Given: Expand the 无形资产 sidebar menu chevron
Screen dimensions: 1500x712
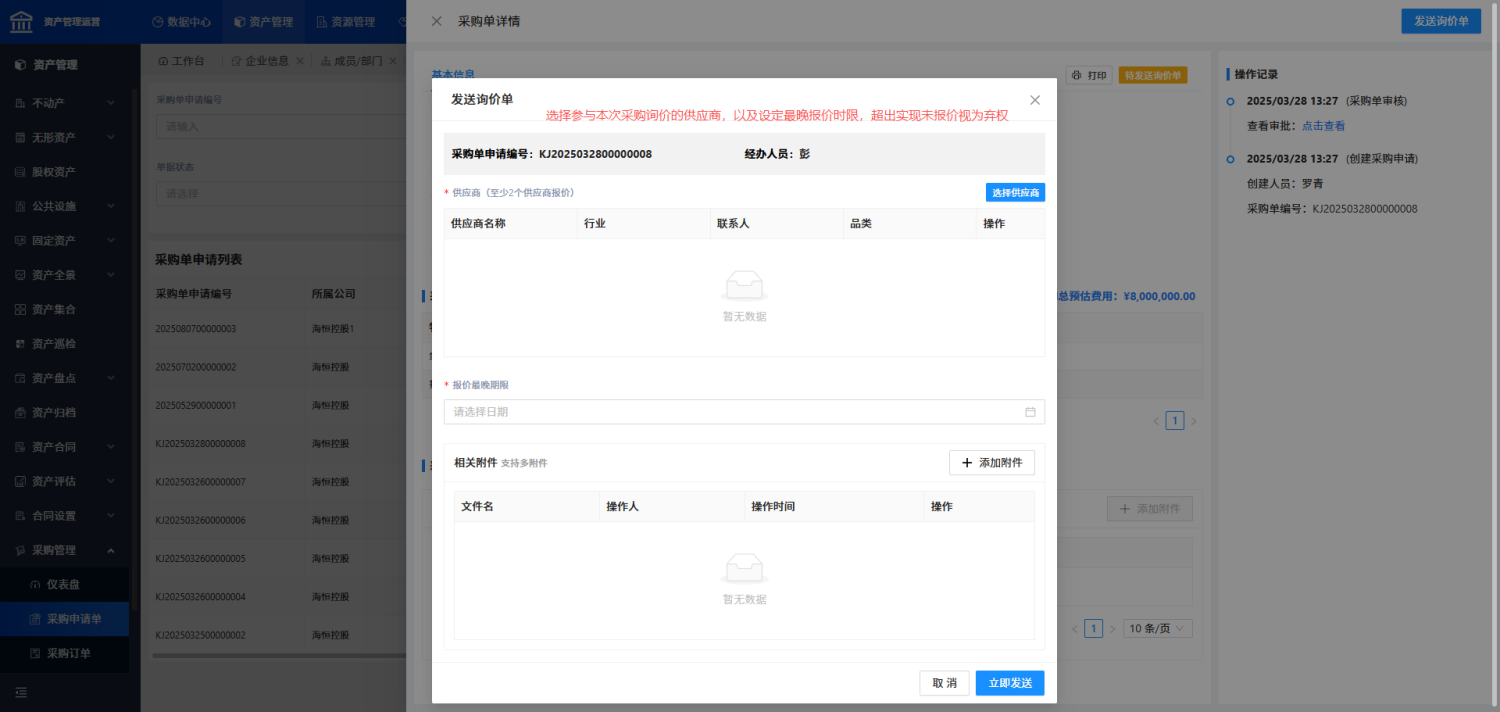Looking at the screenshot, I should 110,137.
